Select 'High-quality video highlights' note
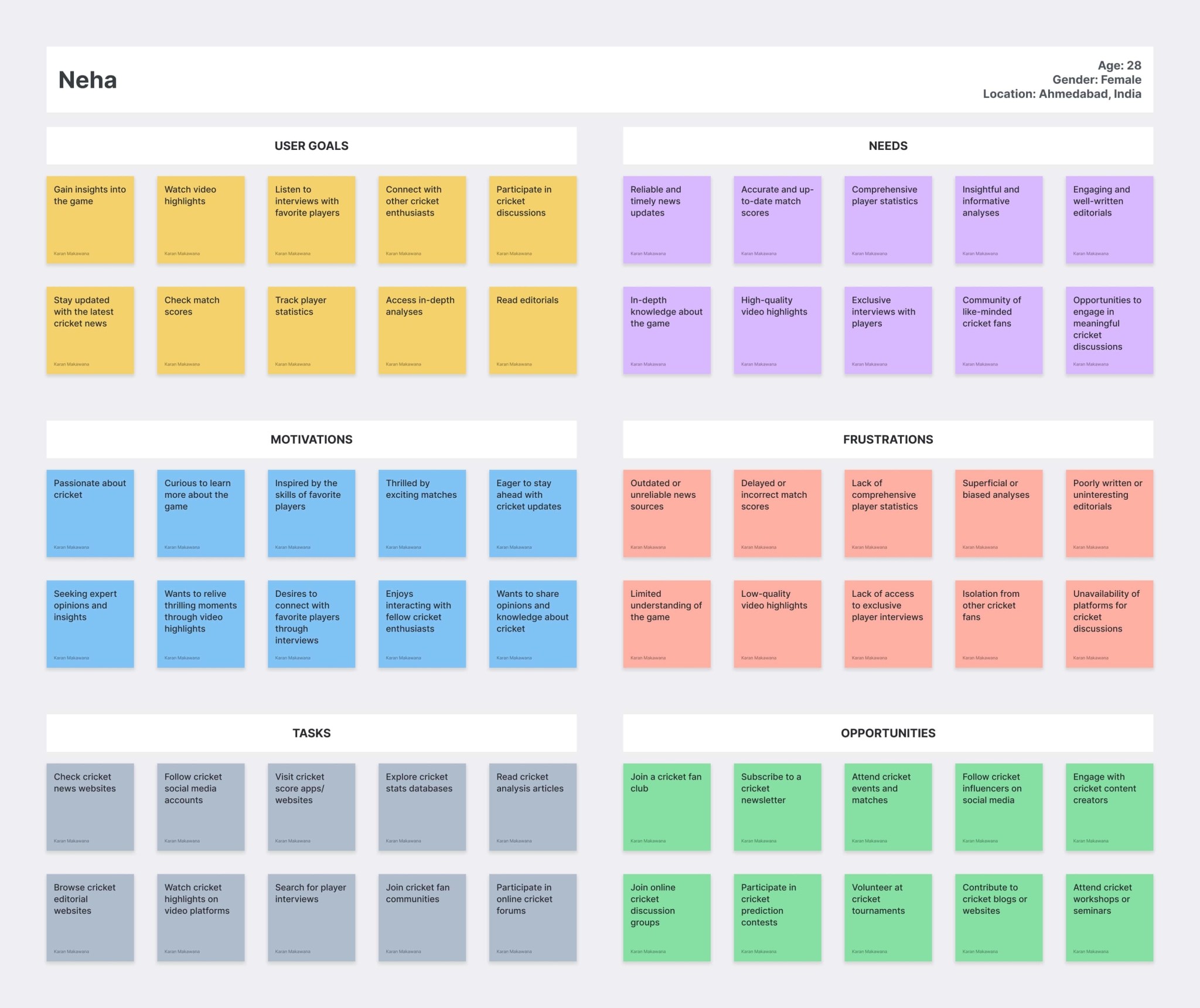 778,330
